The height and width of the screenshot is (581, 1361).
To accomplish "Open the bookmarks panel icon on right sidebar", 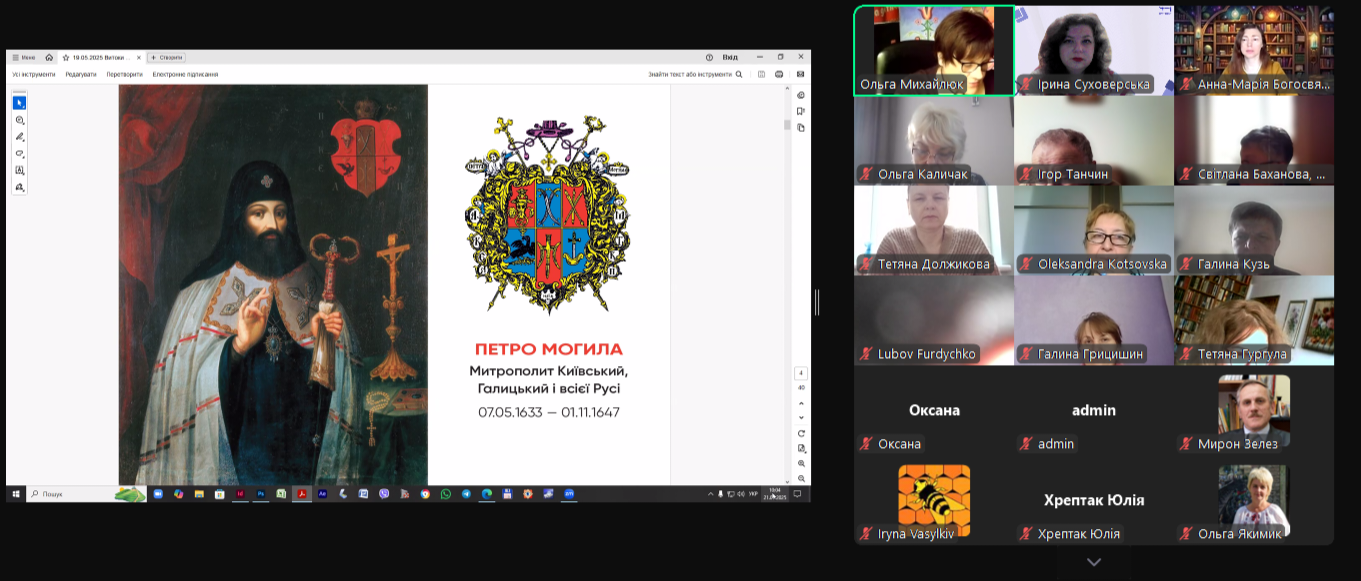I will [801, 111].
